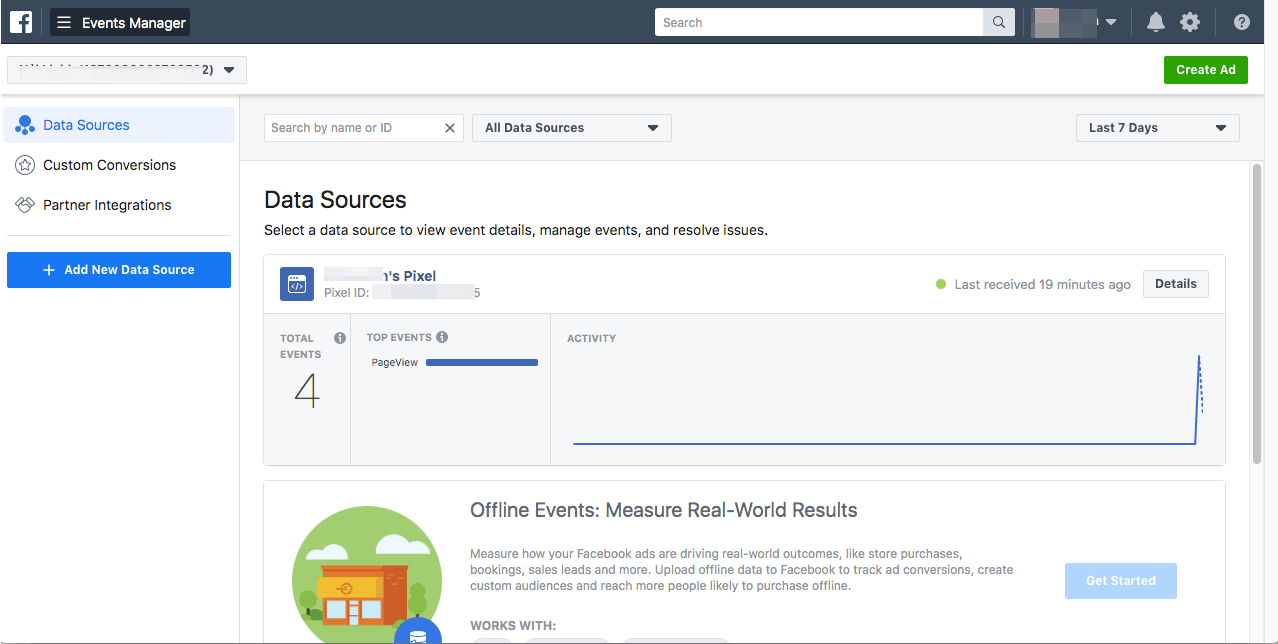Viewport: 1278px width, 644px height.
Task: Select Data Sources in the sidebar
Action: [119, 125]
